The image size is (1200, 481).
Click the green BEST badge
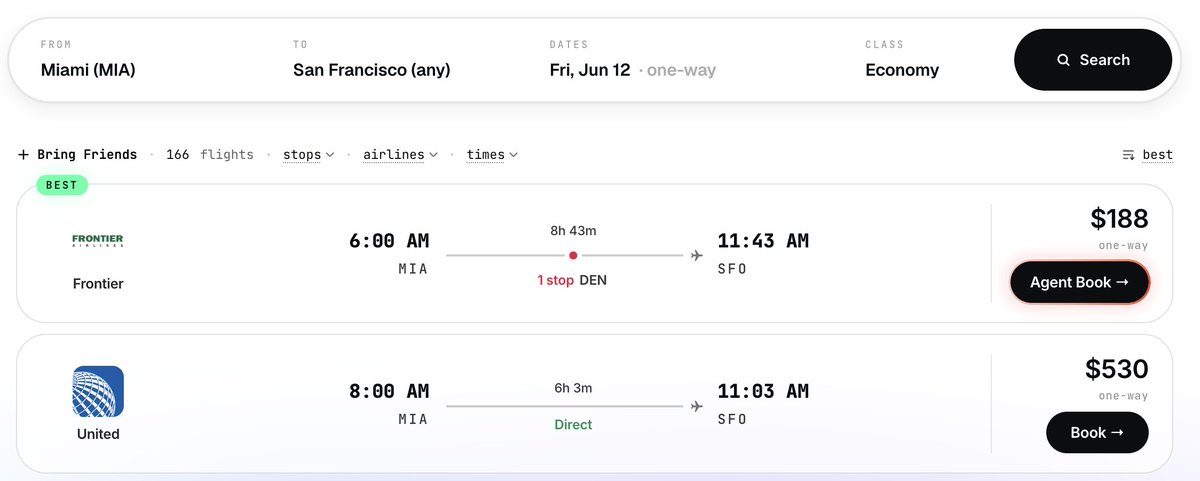[x=62, y=185]
